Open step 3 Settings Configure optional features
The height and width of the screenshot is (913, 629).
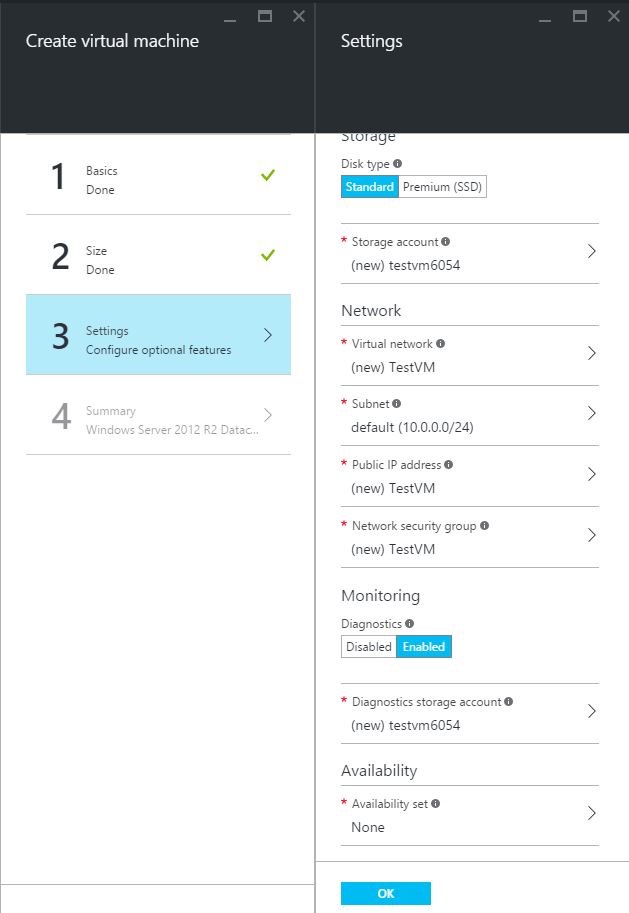158,335
